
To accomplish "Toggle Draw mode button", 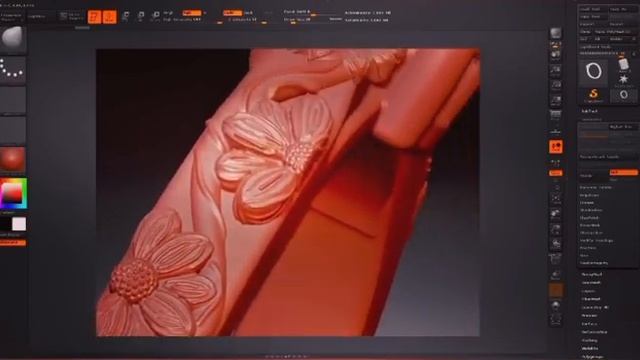I will coord(109,17).
